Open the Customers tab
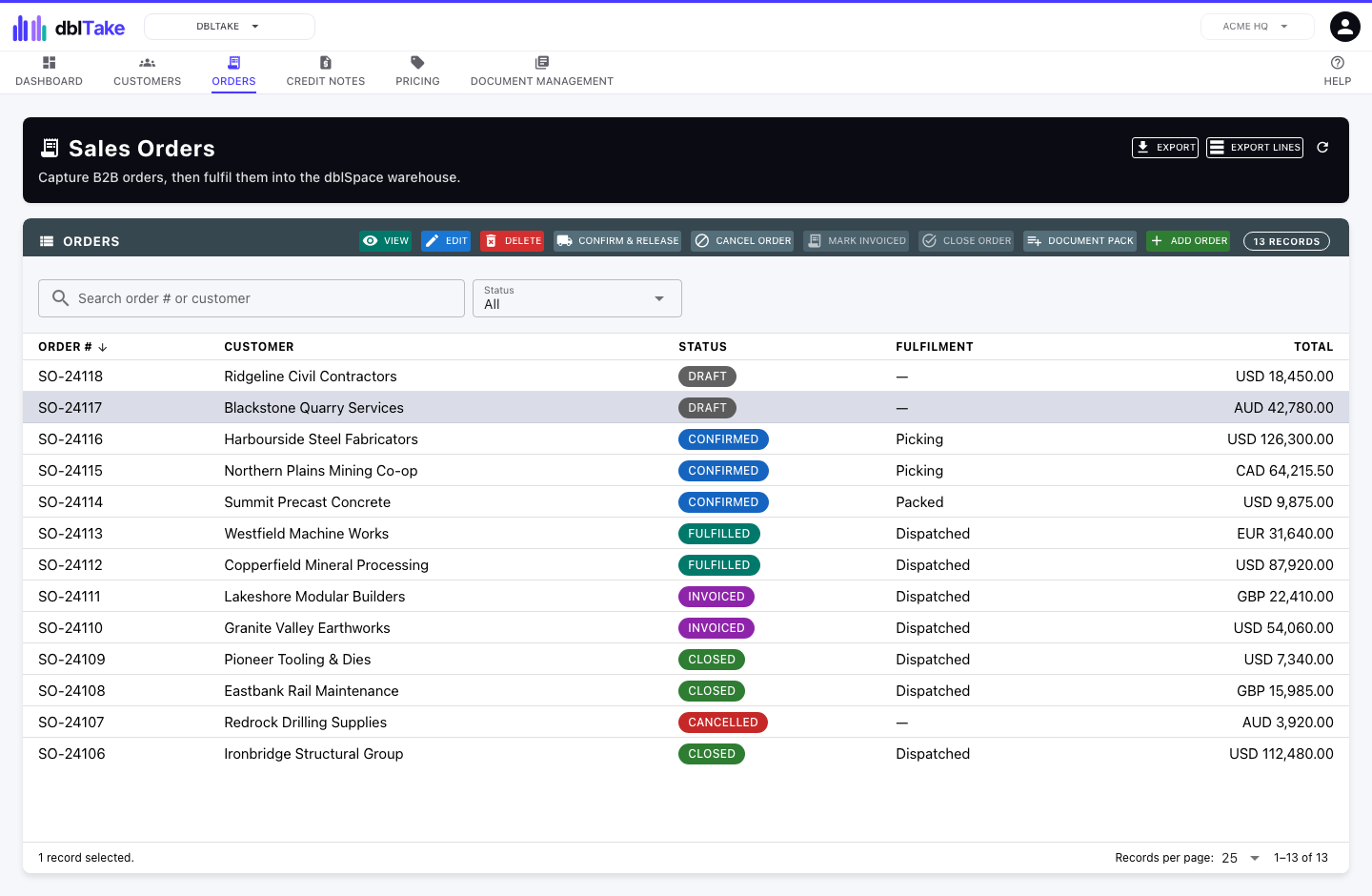This screenshot has height=896, width=1372. [147, 71]
